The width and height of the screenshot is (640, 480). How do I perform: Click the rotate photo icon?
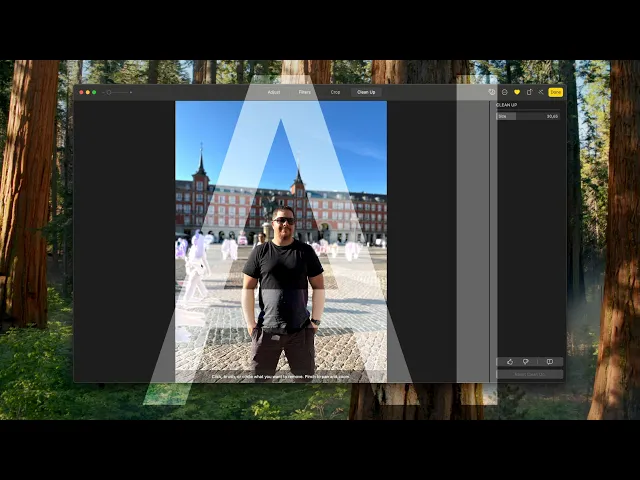(x=529, y=92)
